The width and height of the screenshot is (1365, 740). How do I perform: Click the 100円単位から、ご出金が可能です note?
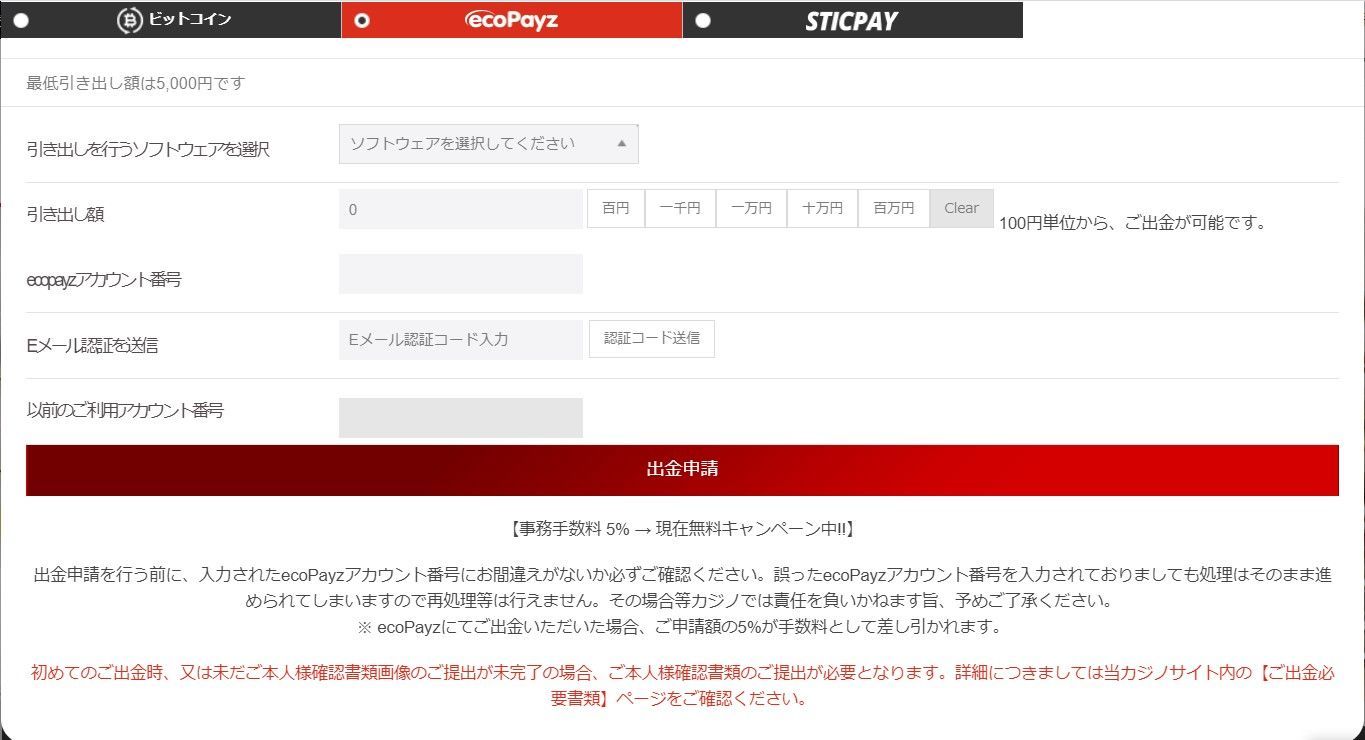click(1133, 223)
